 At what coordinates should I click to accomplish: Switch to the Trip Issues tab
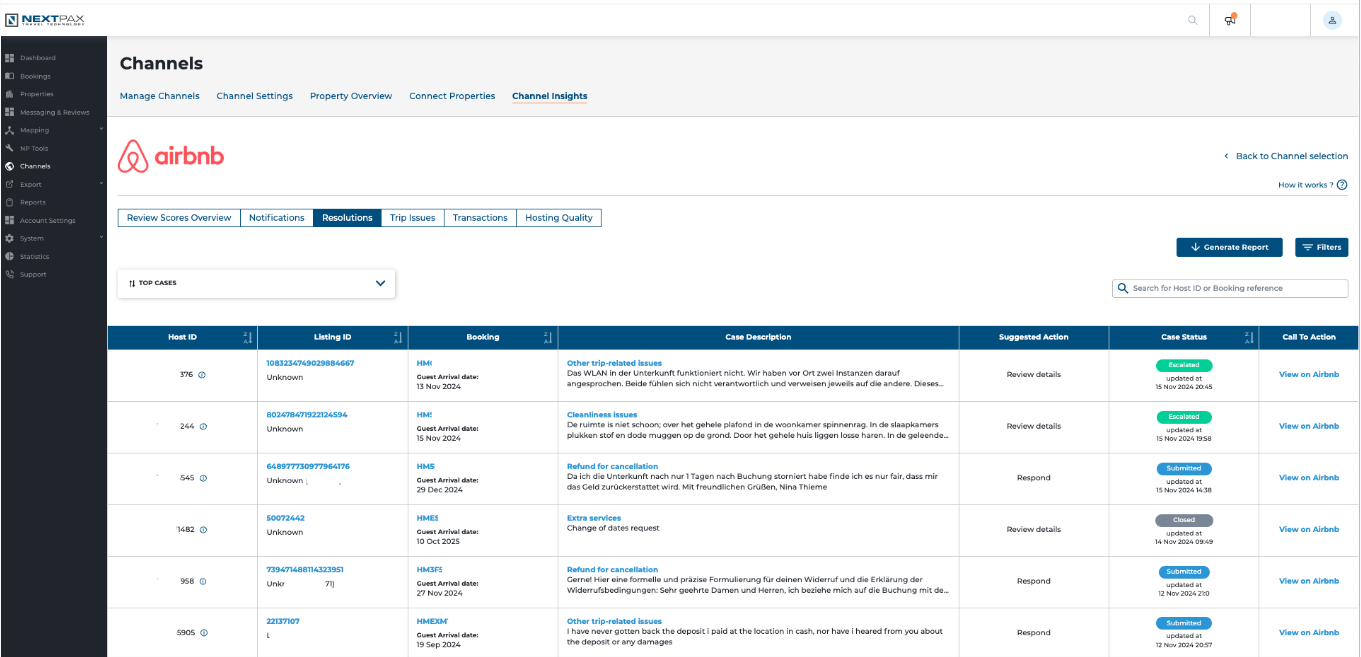tap(413, 218)
